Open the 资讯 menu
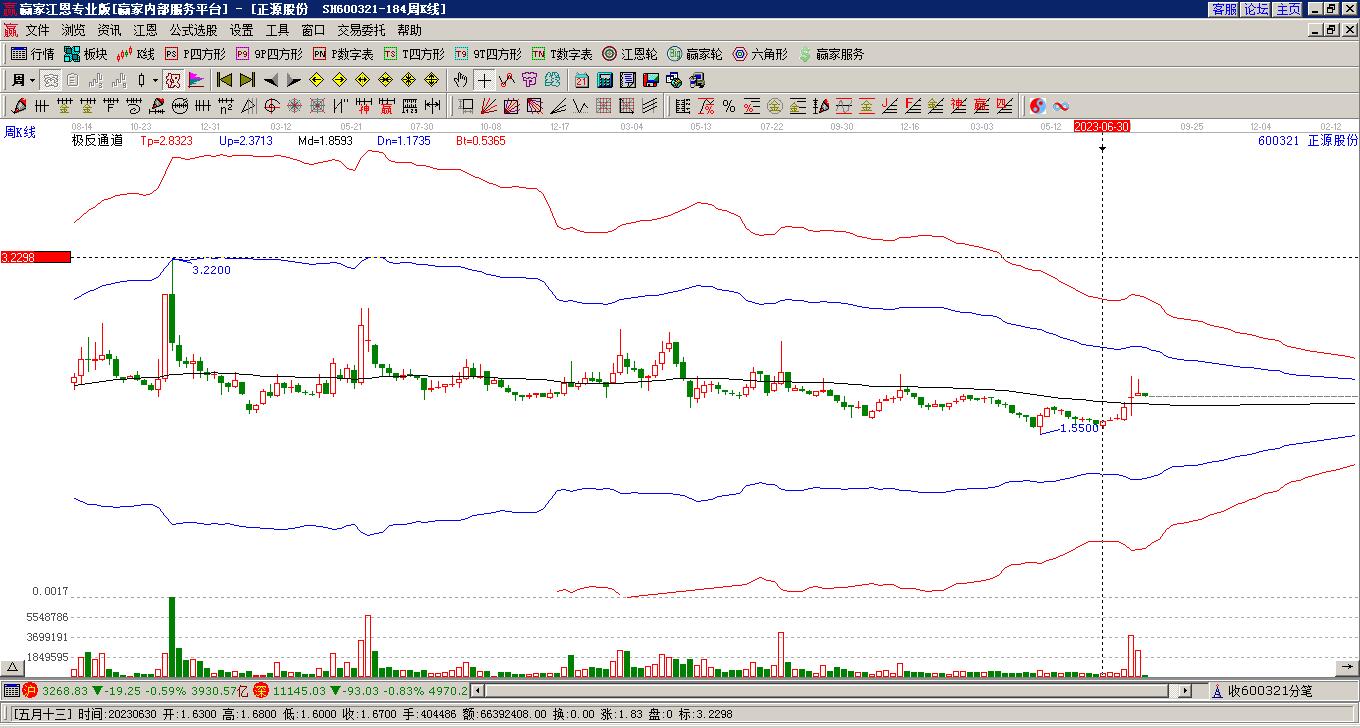Image resolution: width=1360 pixels, height=728 pixels. point(109,31)
